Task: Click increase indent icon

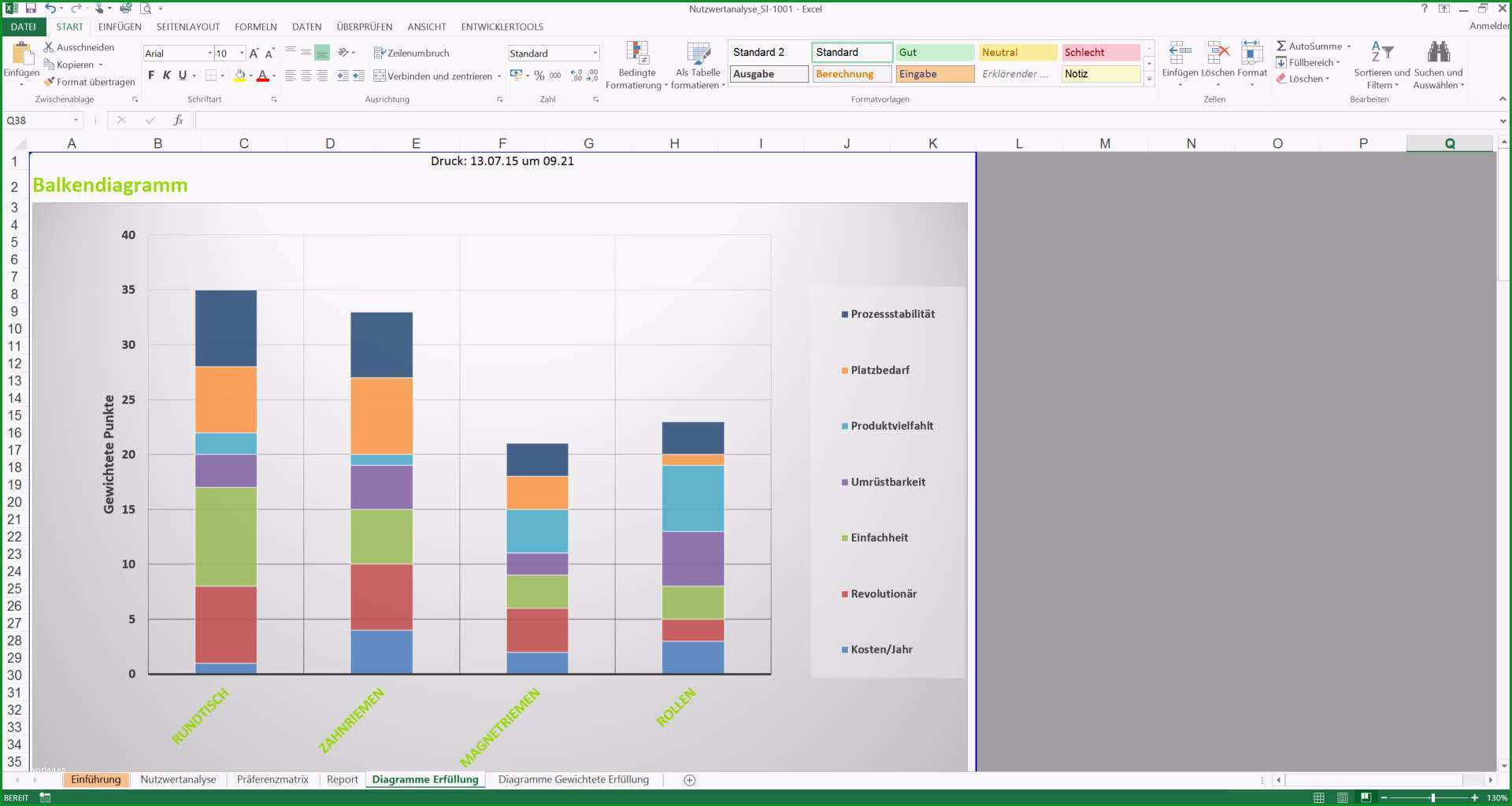Action: click(358, 76)
